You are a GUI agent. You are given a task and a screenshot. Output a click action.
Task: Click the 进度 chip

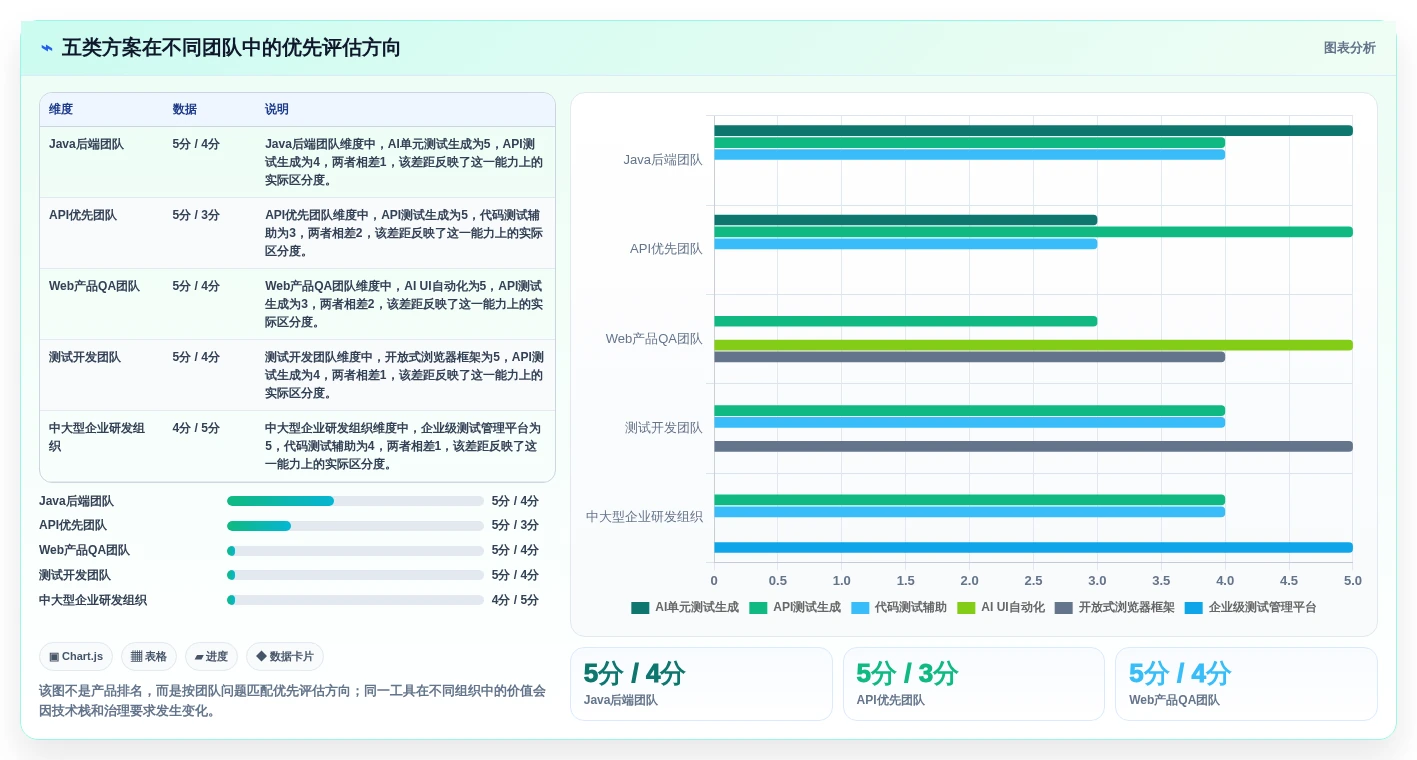click(x=211, y=656)
